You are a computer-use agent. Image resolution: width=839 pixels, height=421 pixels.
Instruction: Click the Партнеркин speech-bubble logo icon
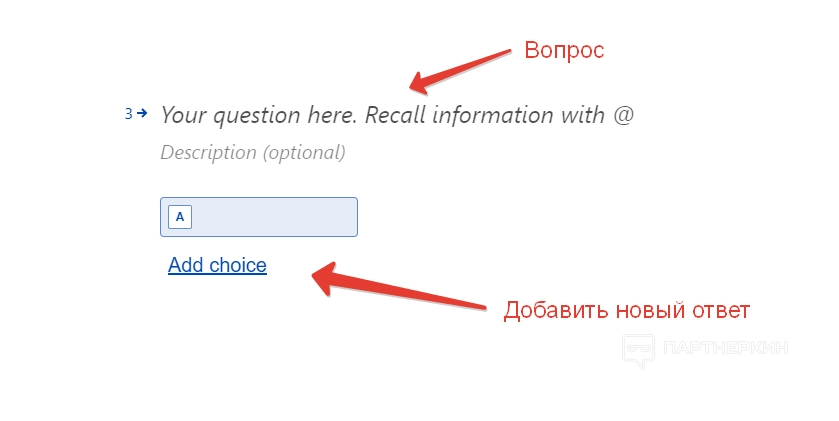click(x=638, y=349)
